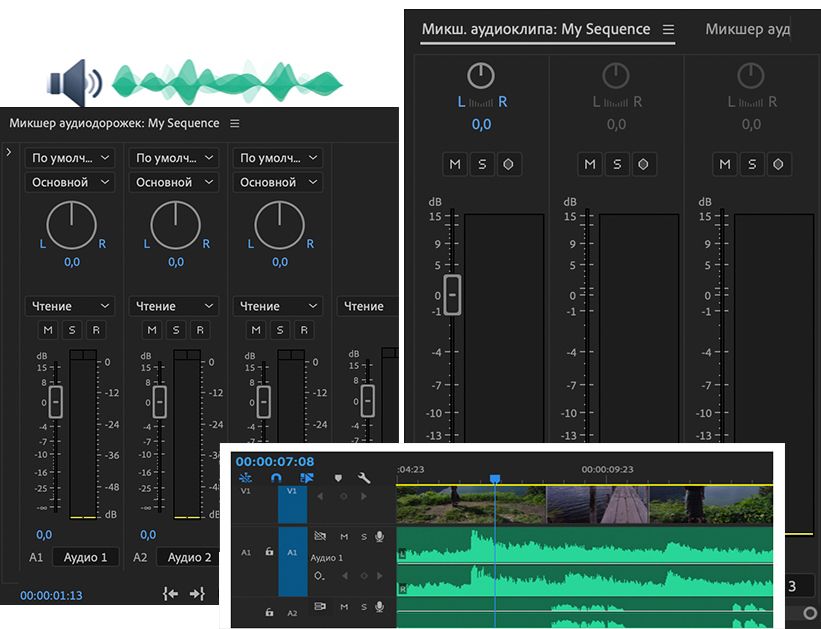Screen dimensions: 821x629
Task: Toggle A2 track lock in timeline
Action: coord(269,612)
